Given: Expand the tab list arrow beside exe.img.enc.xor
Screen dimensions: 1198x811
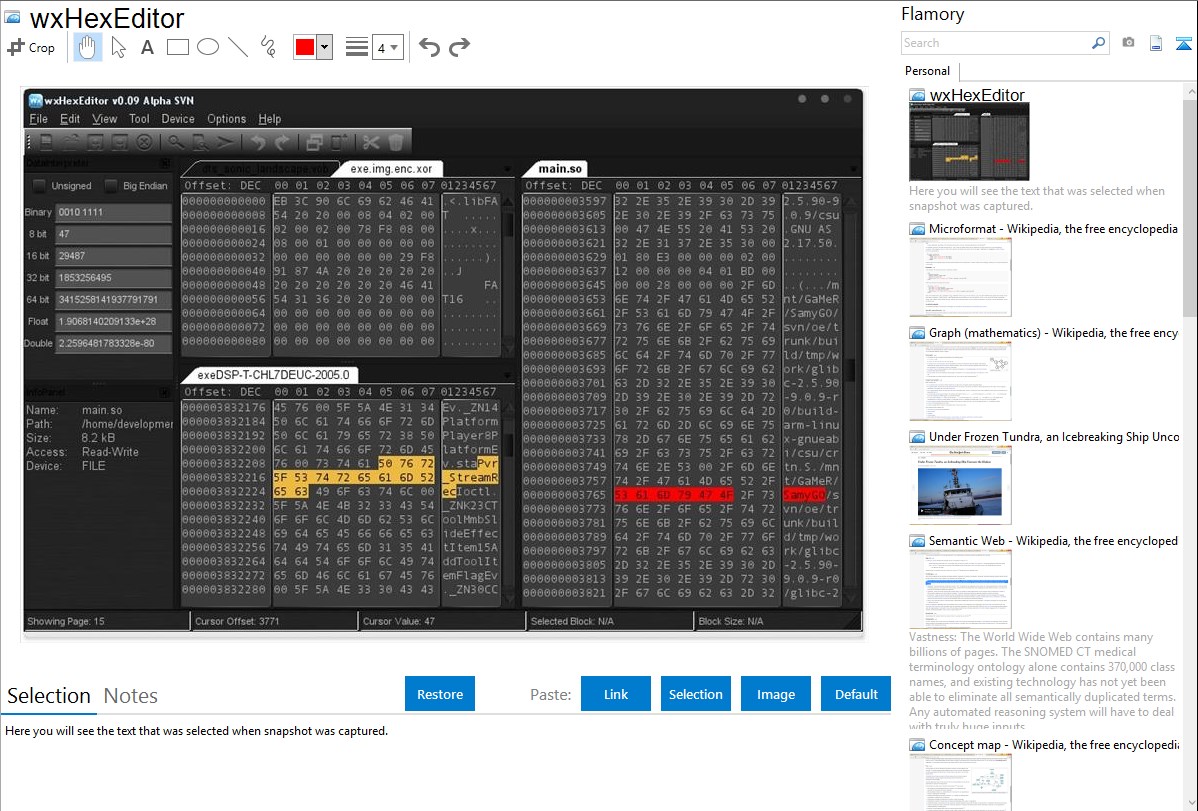Looking at the screenshot, I should click(507, 169).
